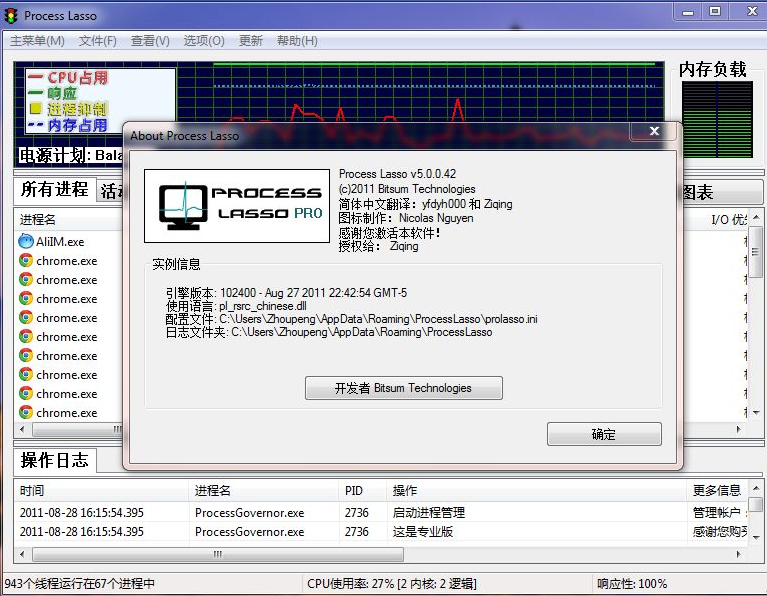
Task: Minimize the Process Lasso window
Action: 688,11
